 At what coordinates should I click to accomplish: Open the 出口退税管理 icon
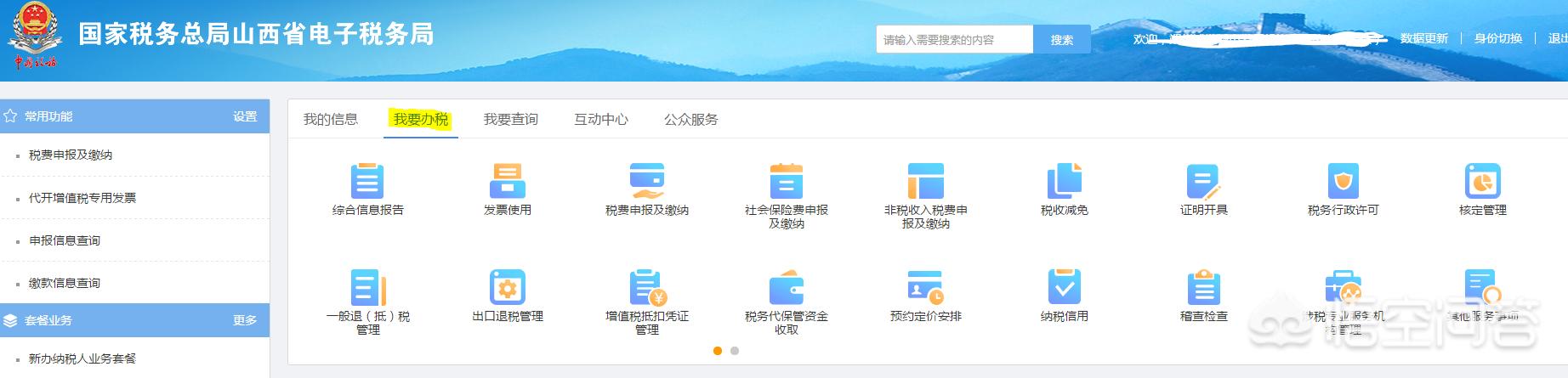(508, 287)
